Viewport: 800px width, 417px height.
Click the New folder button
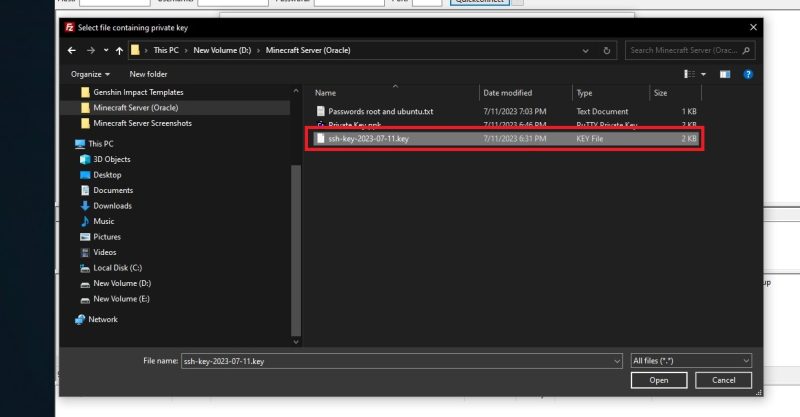tap(148, 74)
